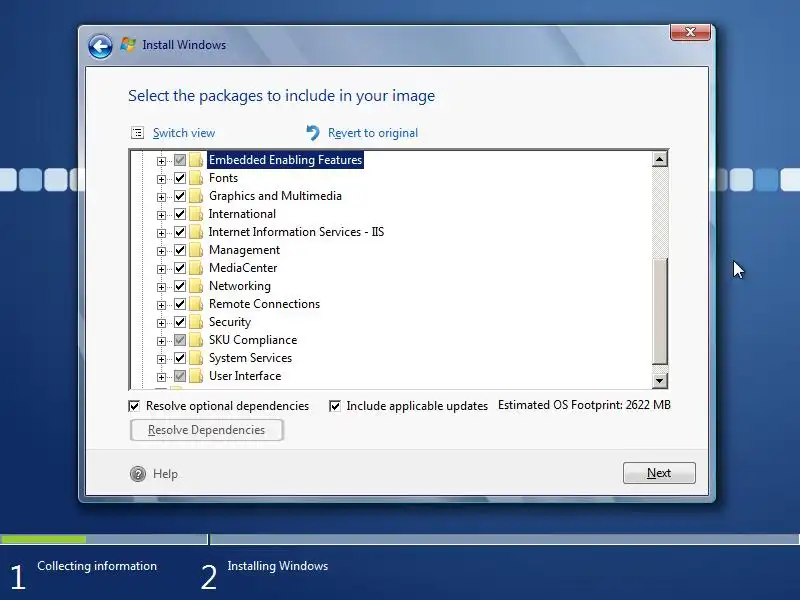Expand the System Services node
The height and width of the screenshot is (600, 800).
[161, 359]
